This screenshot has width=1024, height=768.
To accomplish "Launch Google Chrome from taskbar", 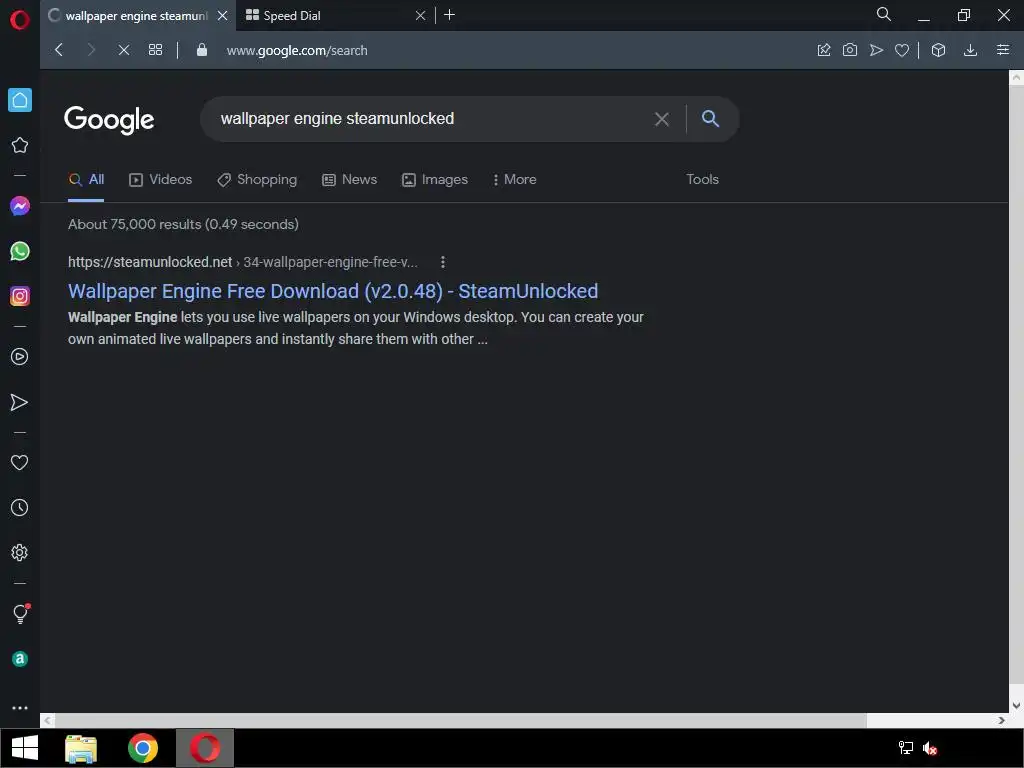I will (x=142, y=748).
